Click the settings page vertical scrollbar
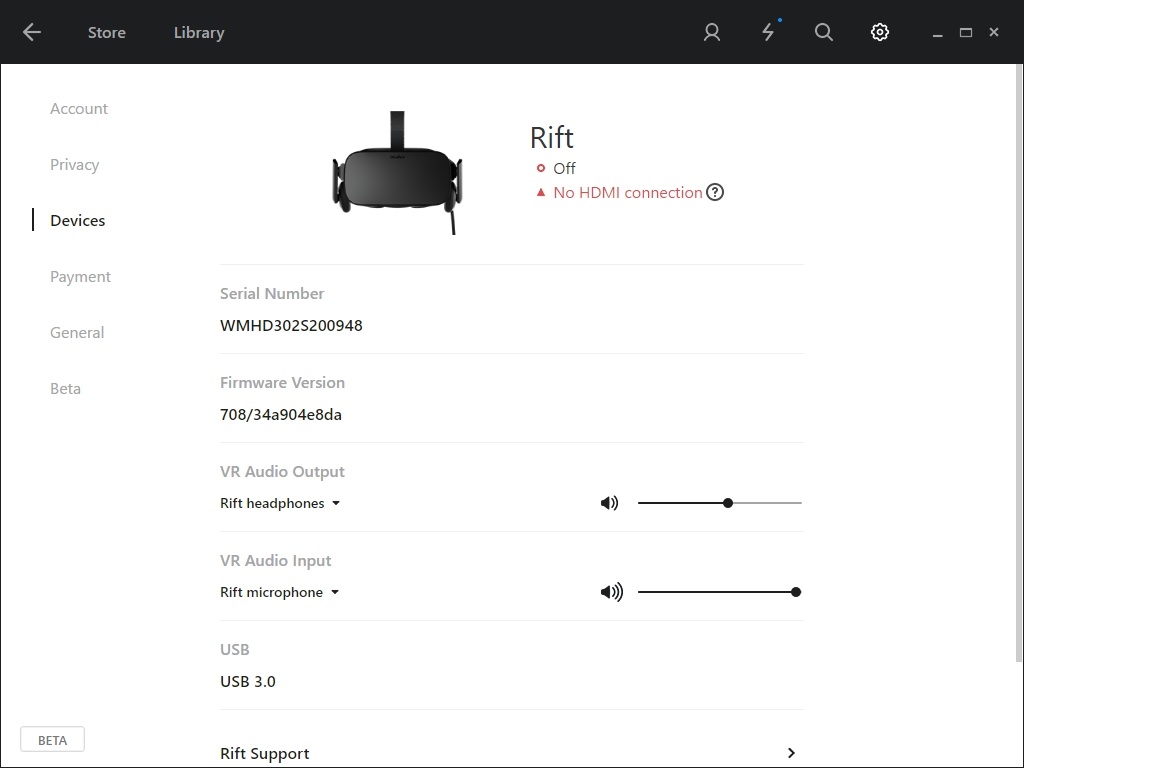Screen dimensions: 1152x768 (1019, 364)
